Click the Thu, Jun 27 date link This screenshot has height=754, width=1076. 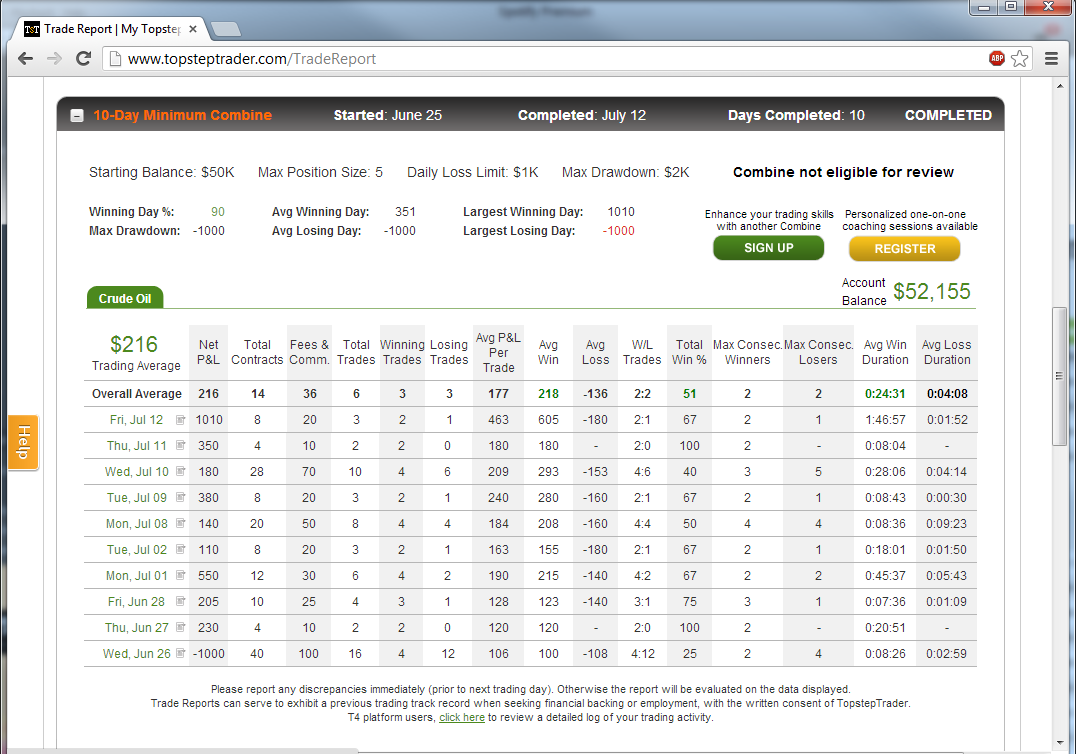coord(136,628)
